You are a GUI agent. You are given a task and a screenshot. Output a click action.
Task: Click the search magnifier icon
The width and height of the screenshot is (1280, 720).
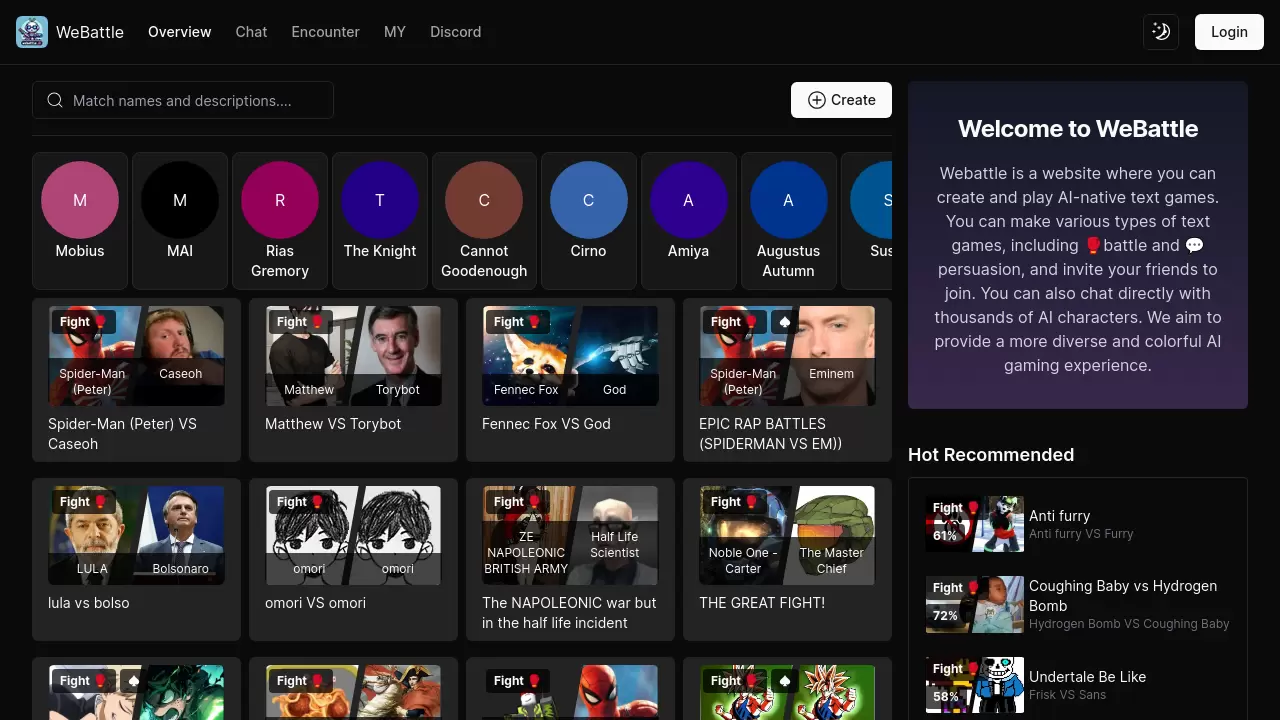(55, 100)
